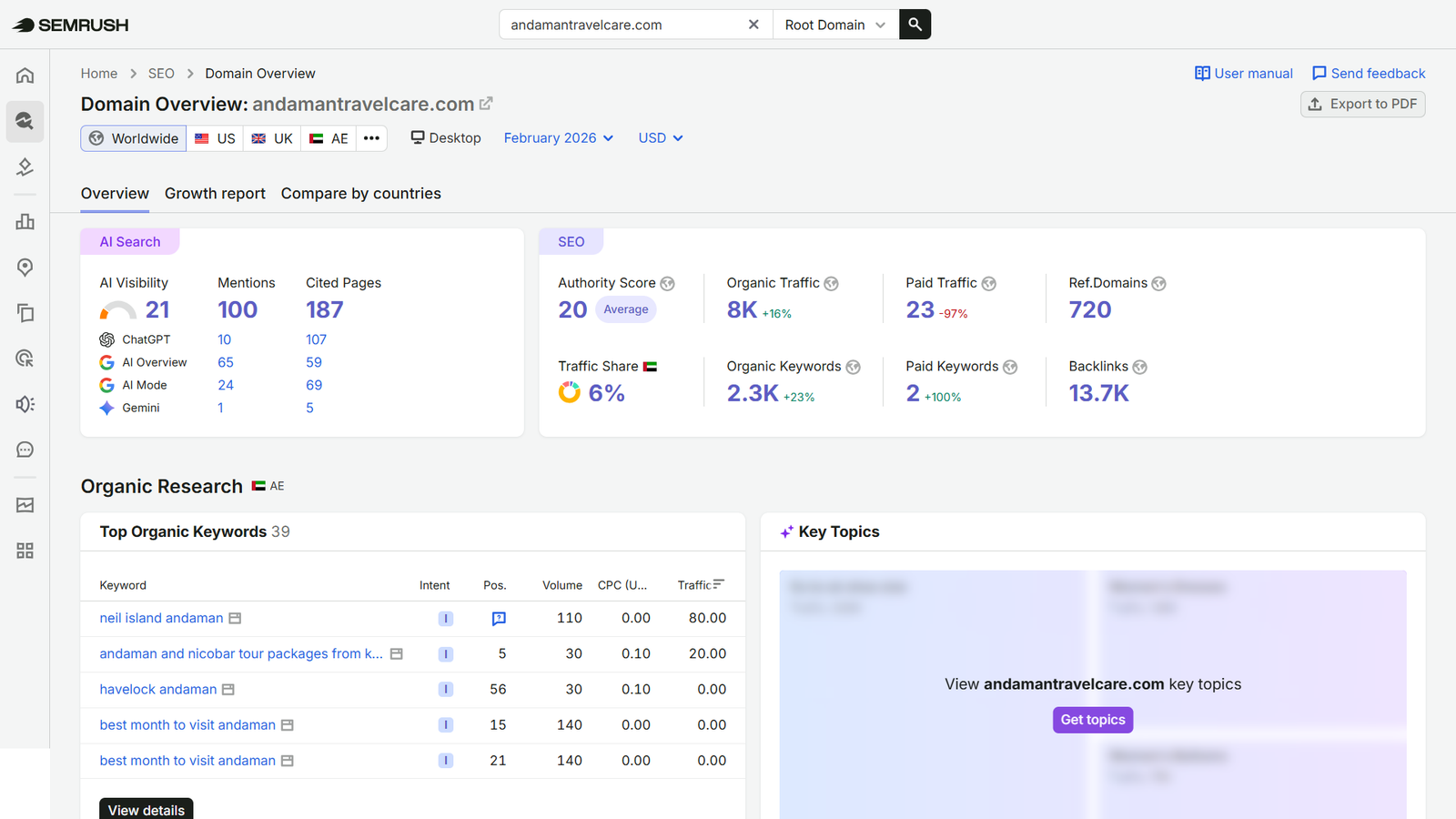Open the location pin sidebar icon
1456x819 pixels.
[x=25, y=267]
